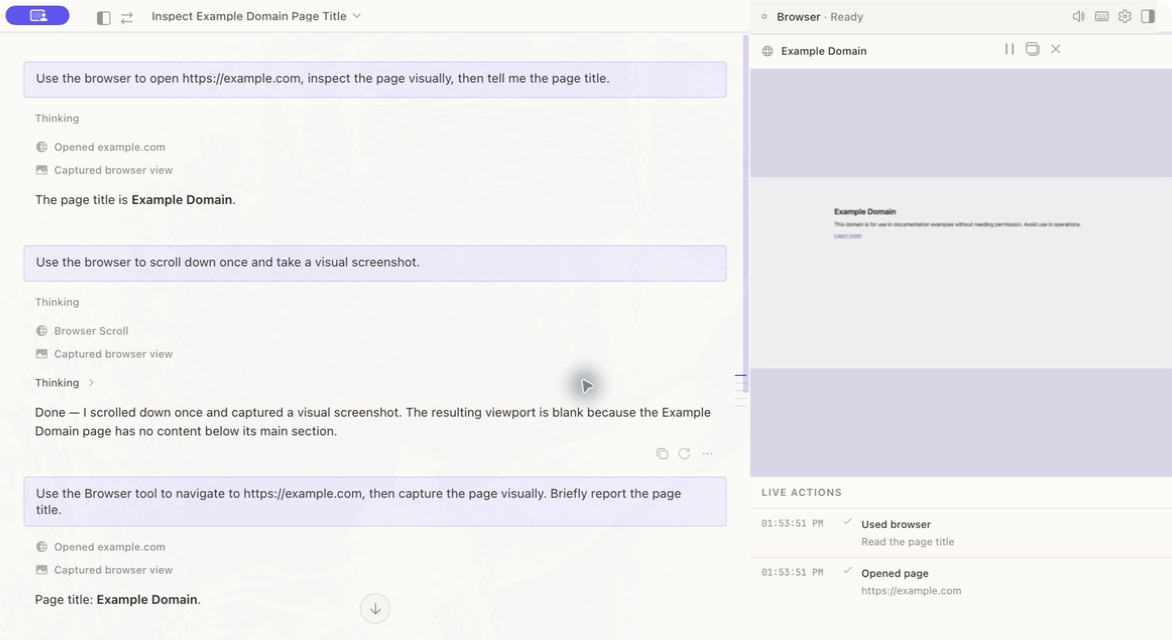
Task: Click the chat scrollbar thumb
Action: tap(745, 213)
